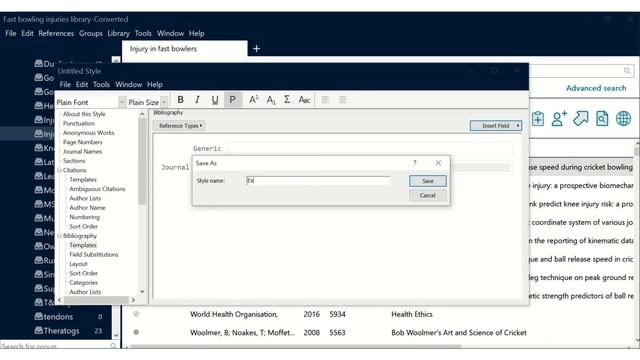
Task: Open main window File menu
Action: (x=11, y=33)
